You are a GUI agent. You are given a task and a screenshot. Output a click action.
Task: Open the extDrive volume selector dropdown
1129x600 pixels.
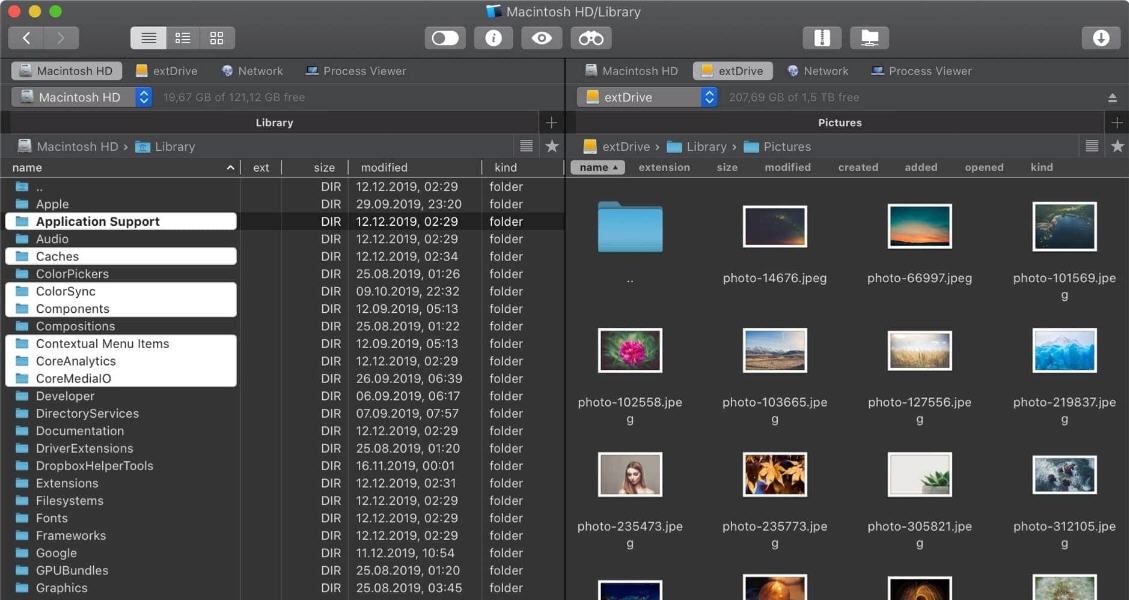click(707, 97)
